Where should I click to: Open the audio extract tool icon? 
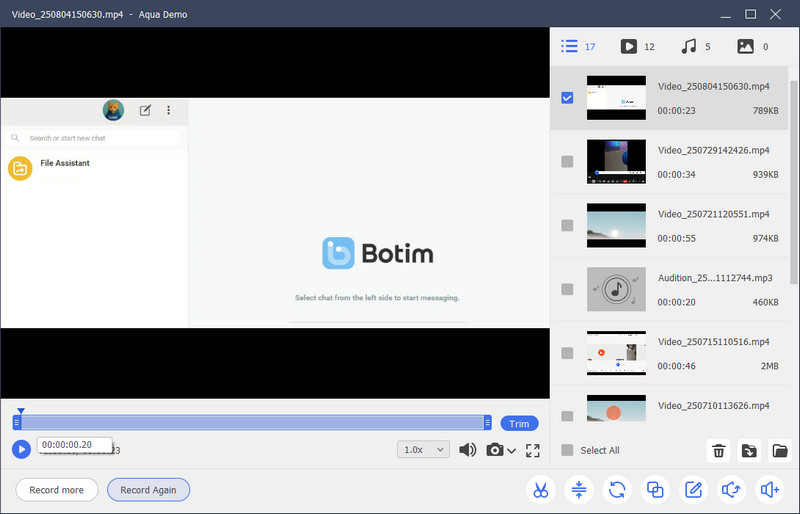click(x=731, y=490)
